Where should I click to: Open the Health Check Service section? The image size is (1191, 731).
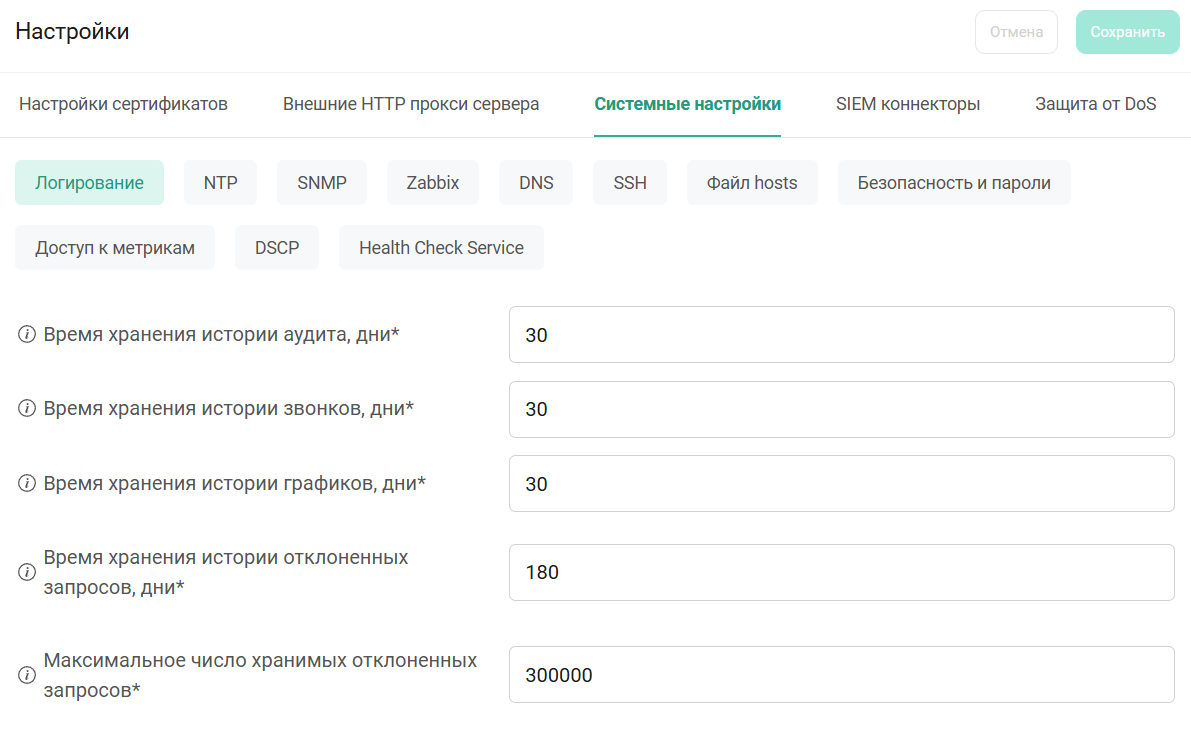[x=441, y=248]
